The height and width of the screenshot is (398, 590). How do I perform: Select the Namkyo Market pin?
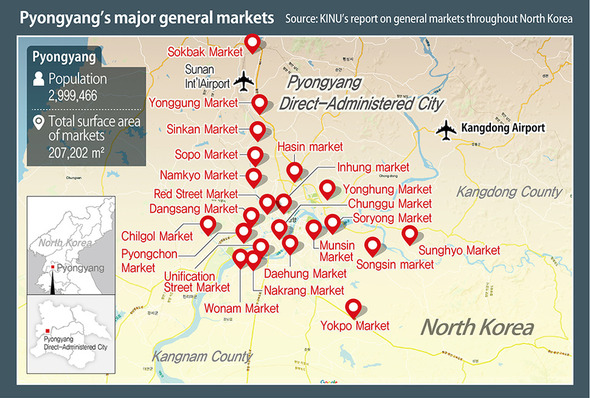click(254, 178)
